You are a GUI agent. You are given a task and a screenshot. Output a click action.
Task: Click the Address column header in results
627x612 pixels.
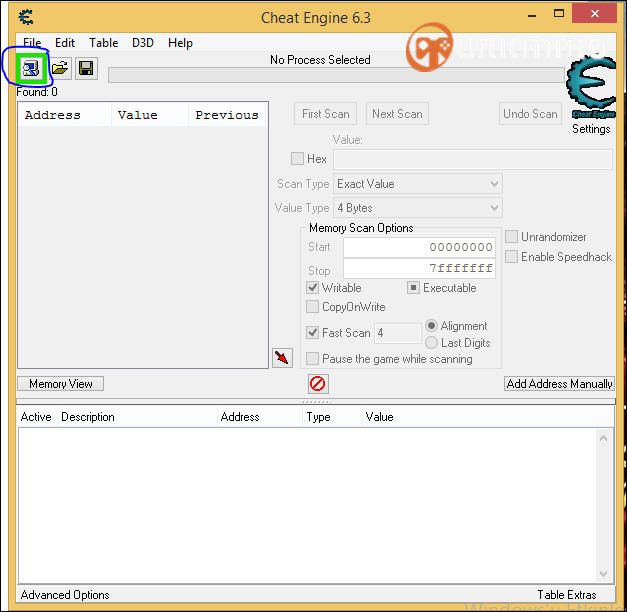(65, 115)
